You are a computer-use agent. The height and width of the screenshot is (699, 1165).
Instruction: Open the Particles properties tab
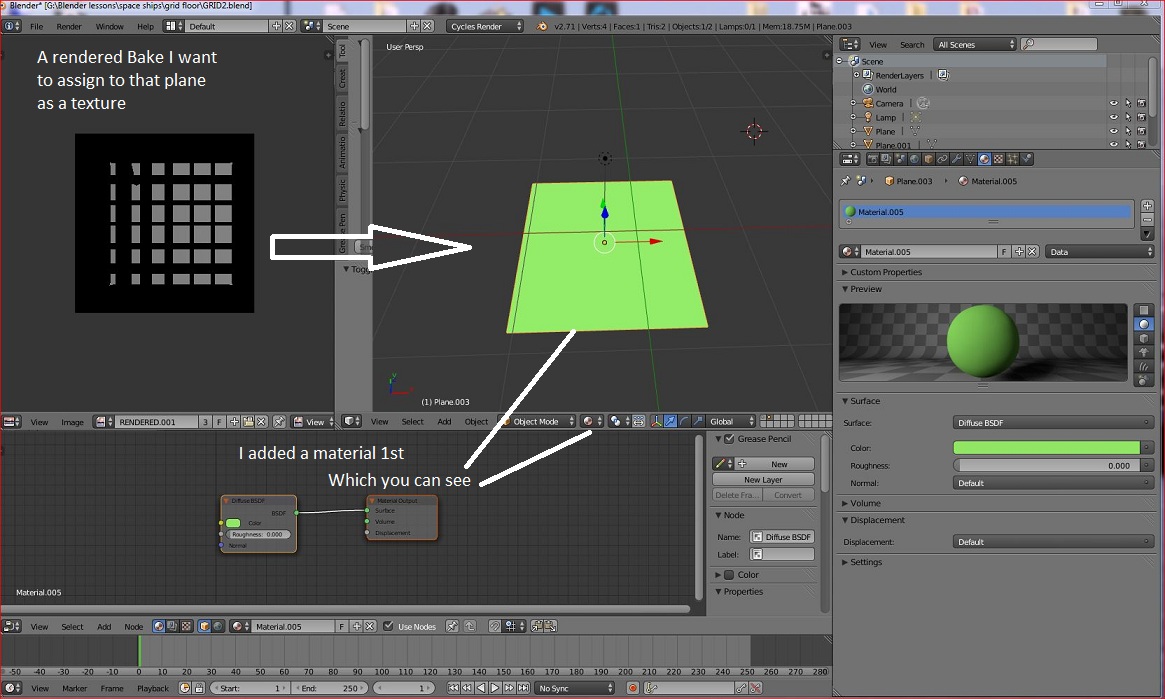(1013, 159)
